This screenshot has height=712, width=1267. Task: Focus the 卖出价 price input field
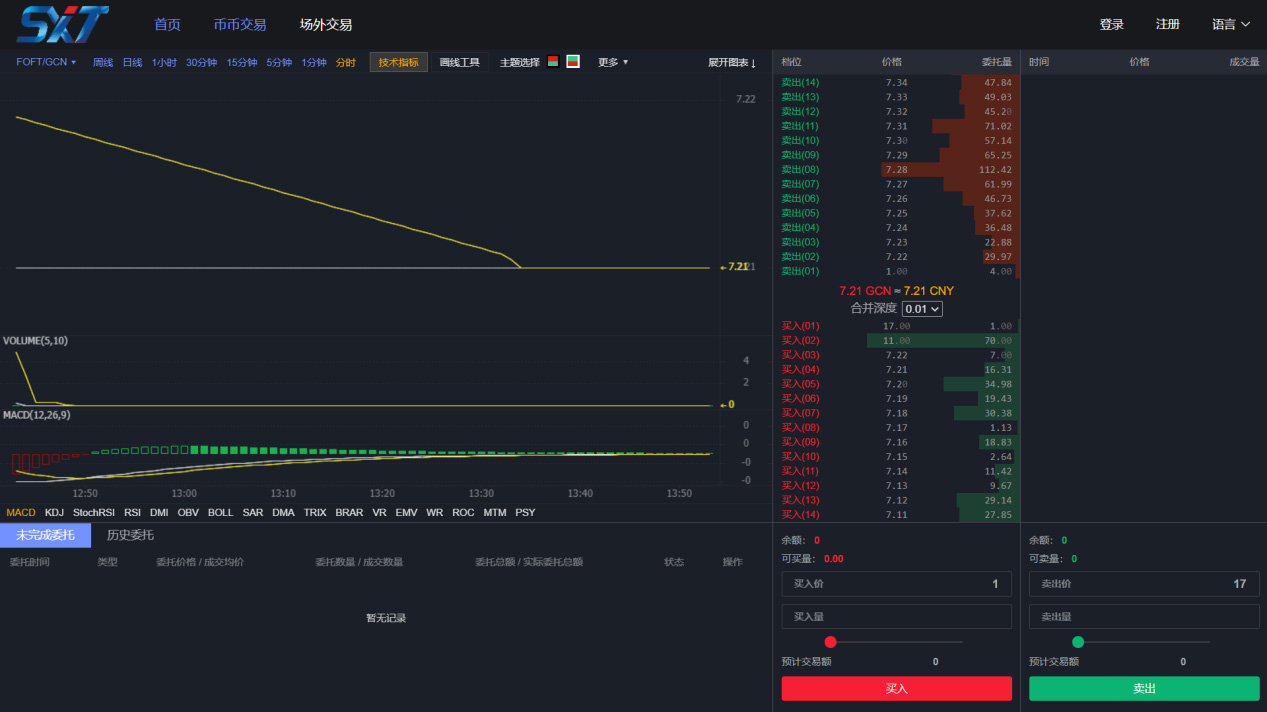pos(1144,584)
